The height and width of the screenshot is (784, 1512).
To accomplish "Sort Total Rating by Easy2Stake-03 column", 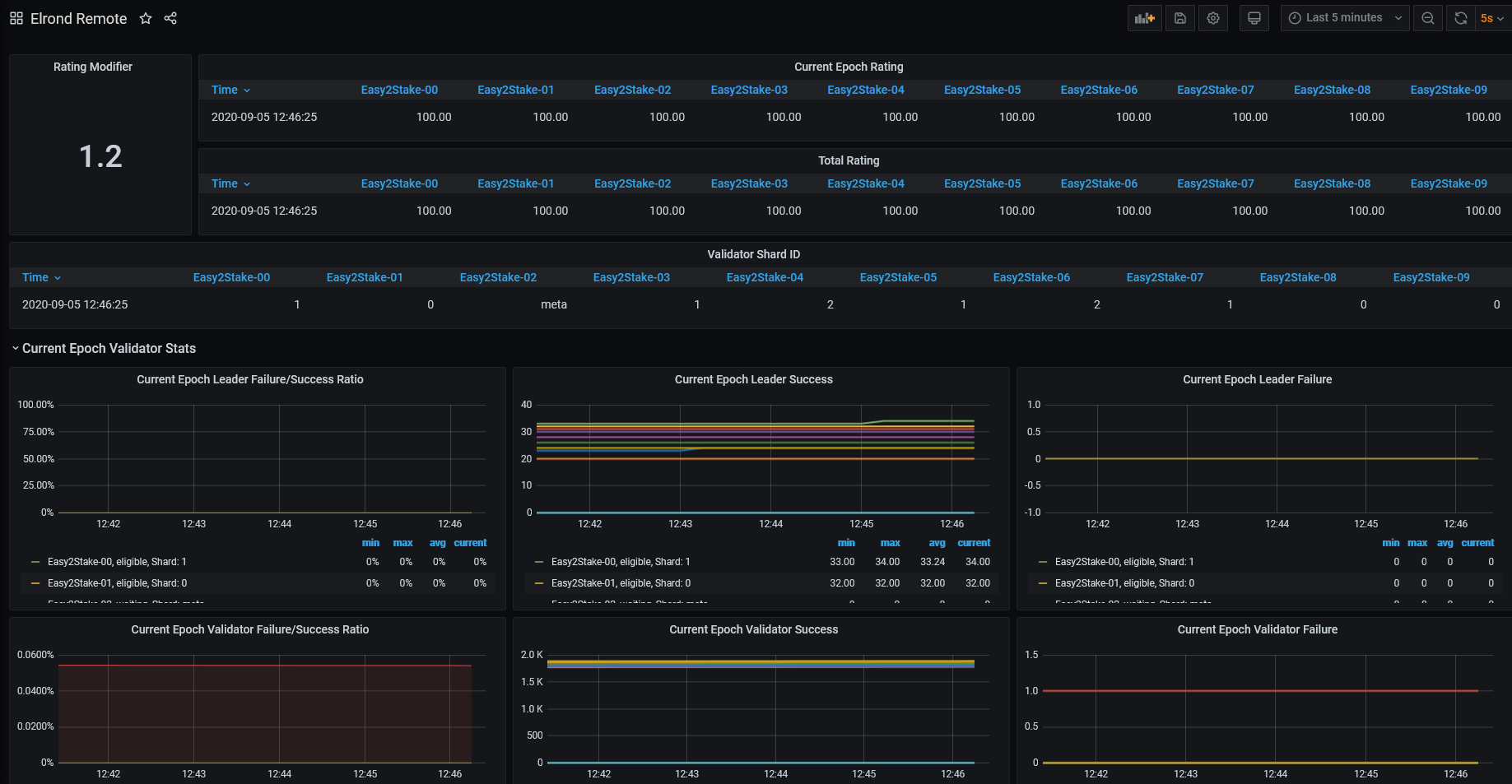I will tap(749, 183).
